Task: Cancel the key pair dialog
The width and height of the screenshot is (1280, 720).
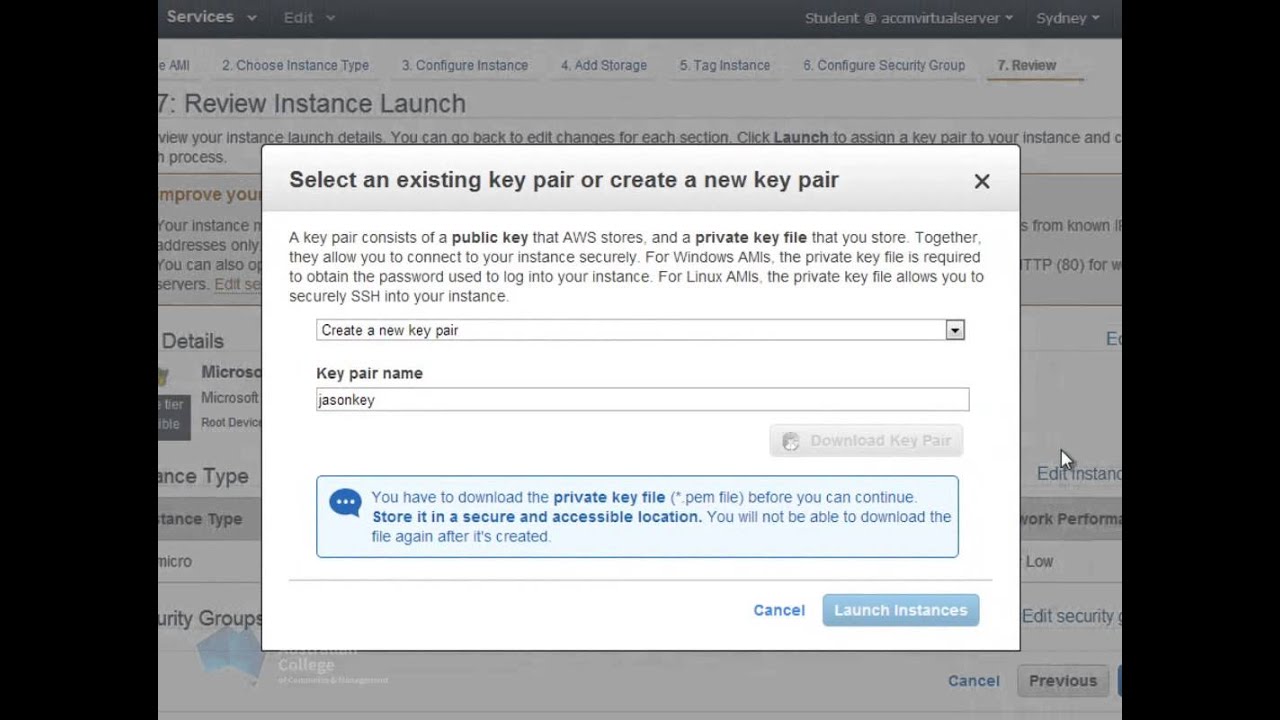Action: tap(779, 610)
